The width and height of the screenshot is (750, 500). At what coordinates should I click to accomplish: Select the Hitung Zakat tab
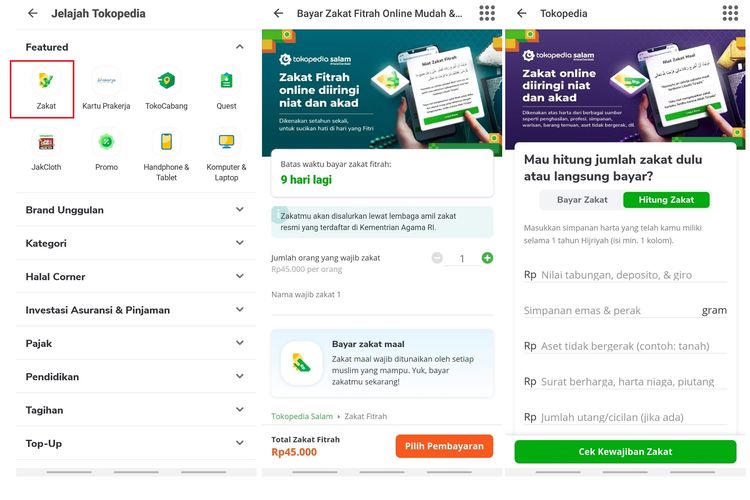pos(666,200)
